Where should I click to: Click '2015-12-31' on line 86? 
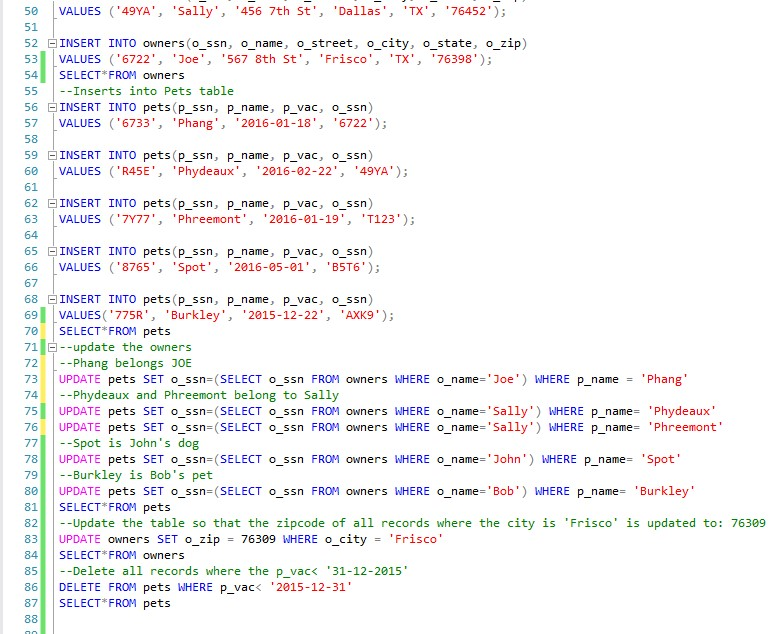coord(311,587)
